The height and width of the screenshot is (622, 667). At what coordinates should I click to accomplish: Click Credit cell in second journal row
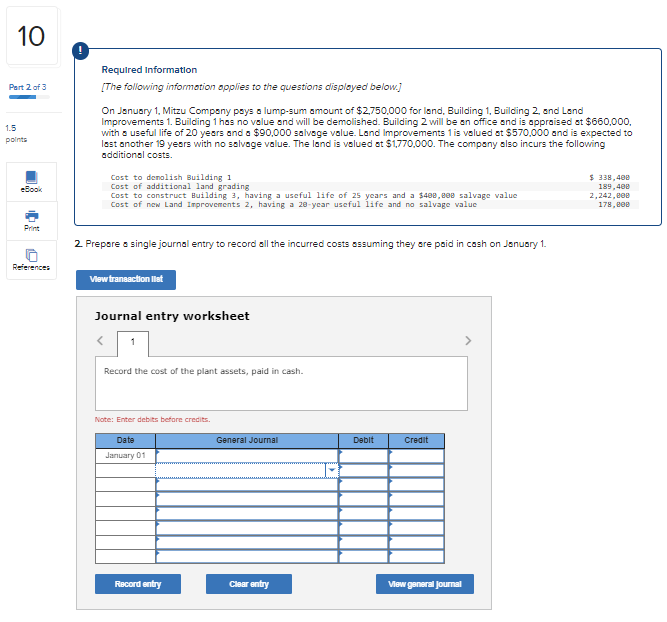(x=416, y=470)
